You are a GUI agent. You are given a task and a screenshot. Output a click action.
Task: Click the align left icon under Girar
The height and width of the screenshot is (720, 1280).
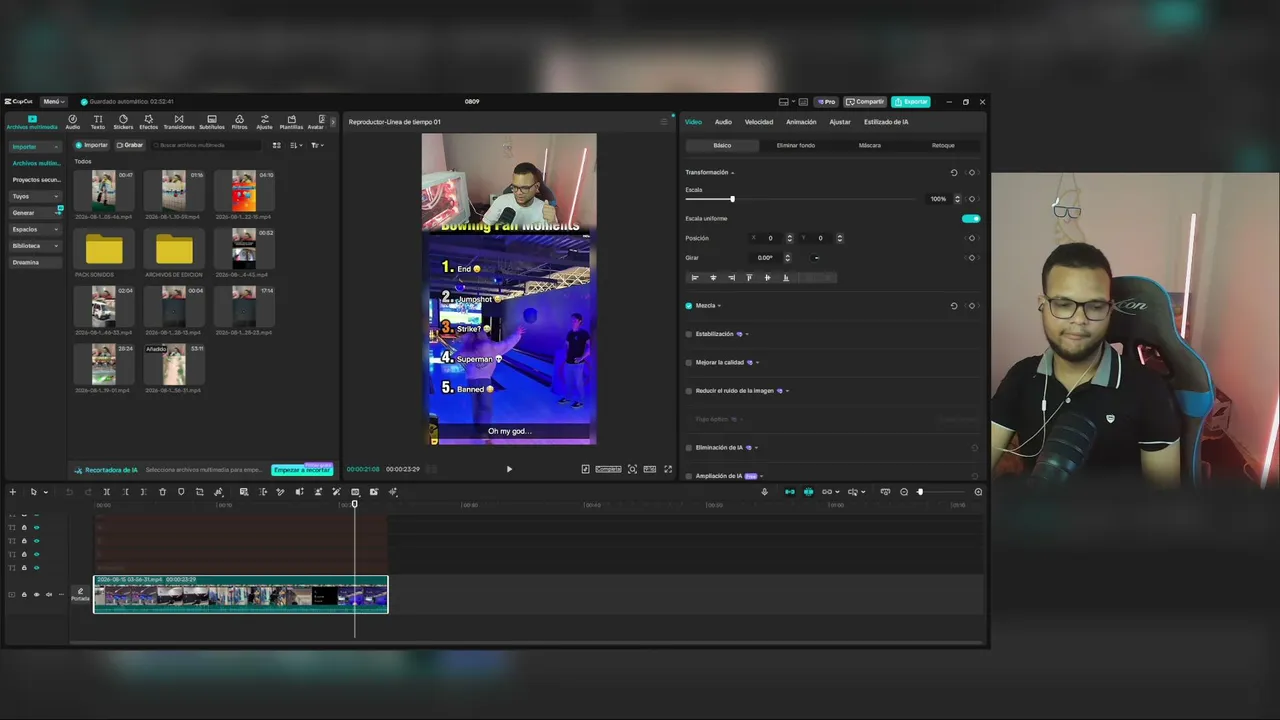pos(694,278)
